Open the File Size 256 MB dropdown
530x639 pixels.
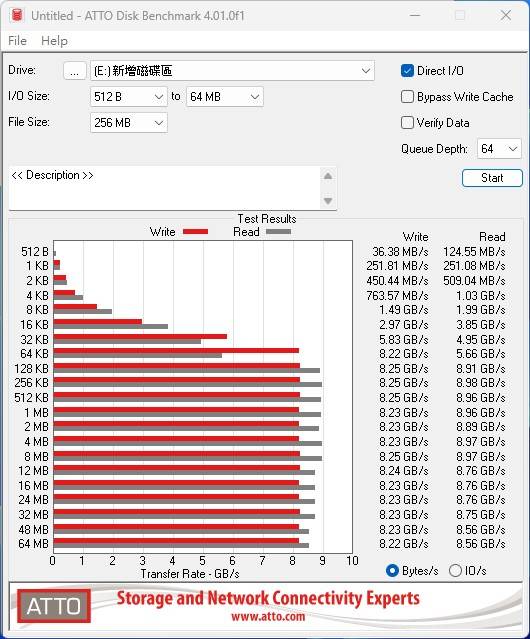click(x=129, y=123)
